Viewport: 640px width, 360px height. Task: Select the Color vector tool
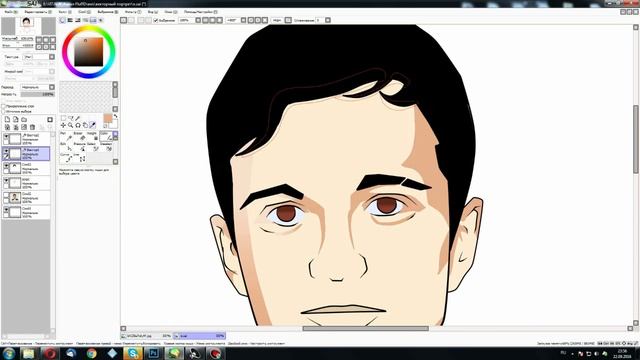point(106,137)
